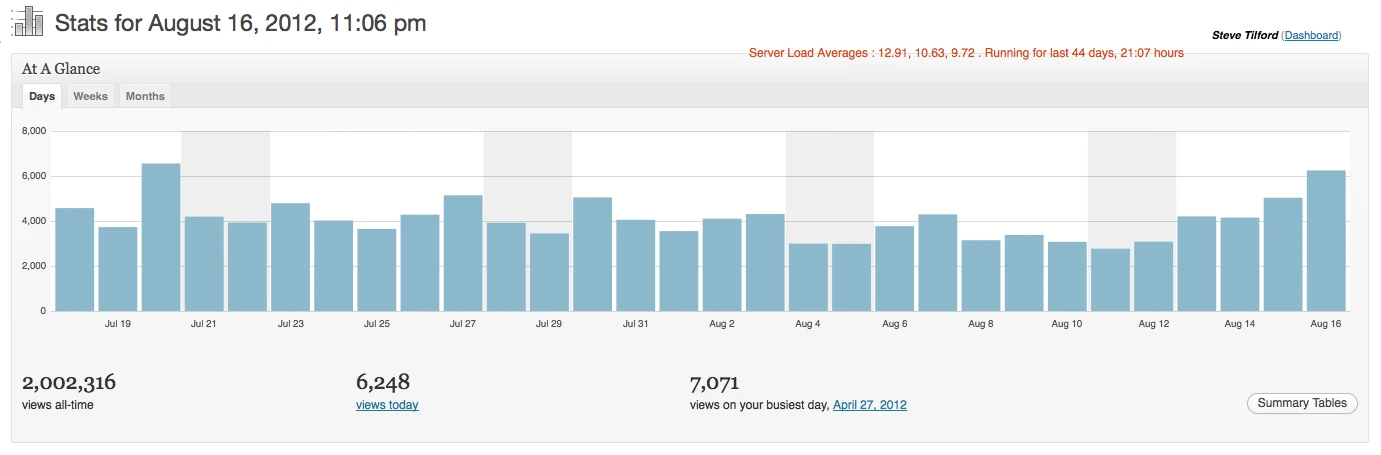
Task: Select the tallest bar, Jul 20
Action: [x=161, y=237]
